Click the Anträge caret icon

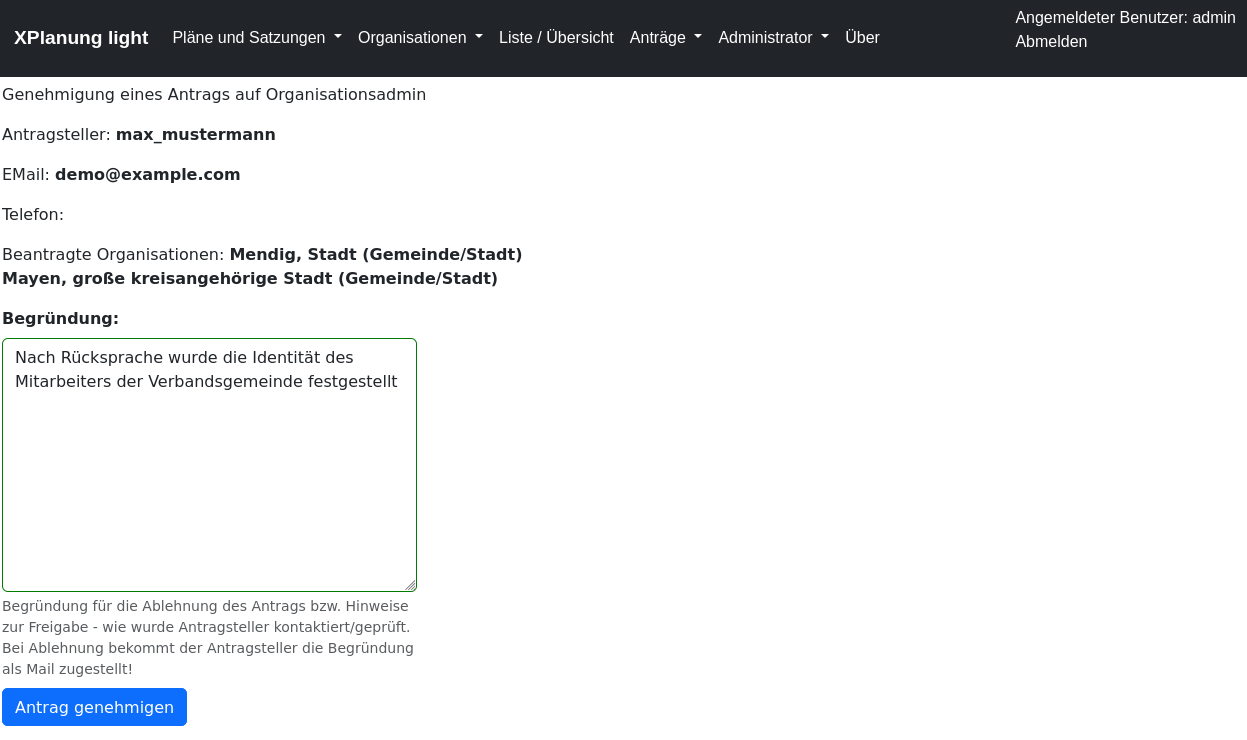point(697,37)
